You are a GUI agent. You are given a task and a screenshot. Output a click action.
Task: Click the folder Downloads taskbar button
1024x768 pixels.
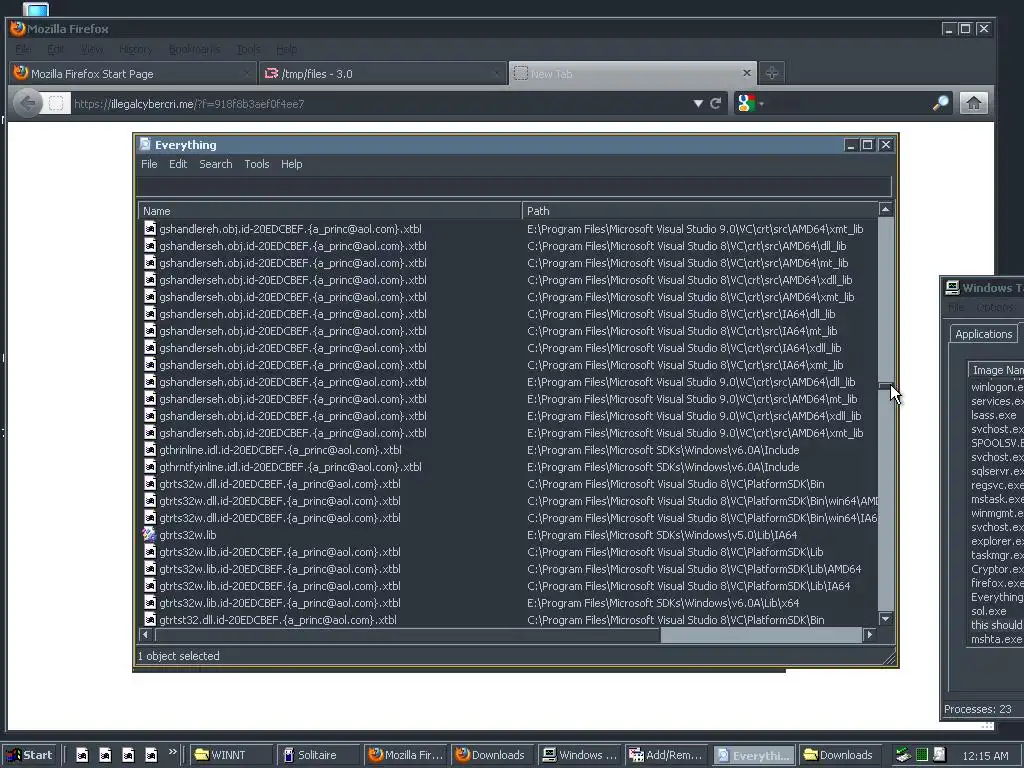840,755
